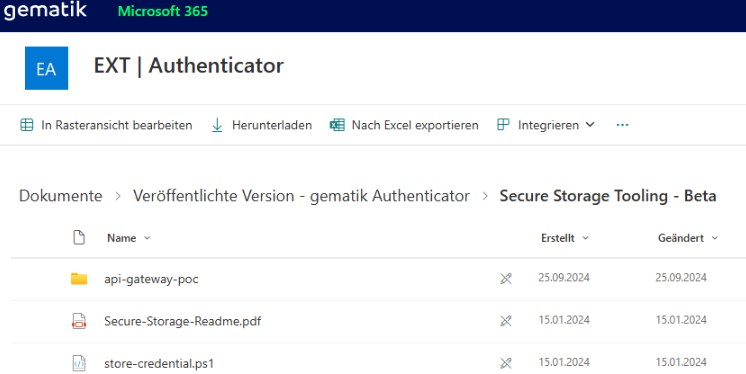The height and width of the screenshot is (374, 746).
Task: Open the Geändert column dropdown
Action: (714, 238)
